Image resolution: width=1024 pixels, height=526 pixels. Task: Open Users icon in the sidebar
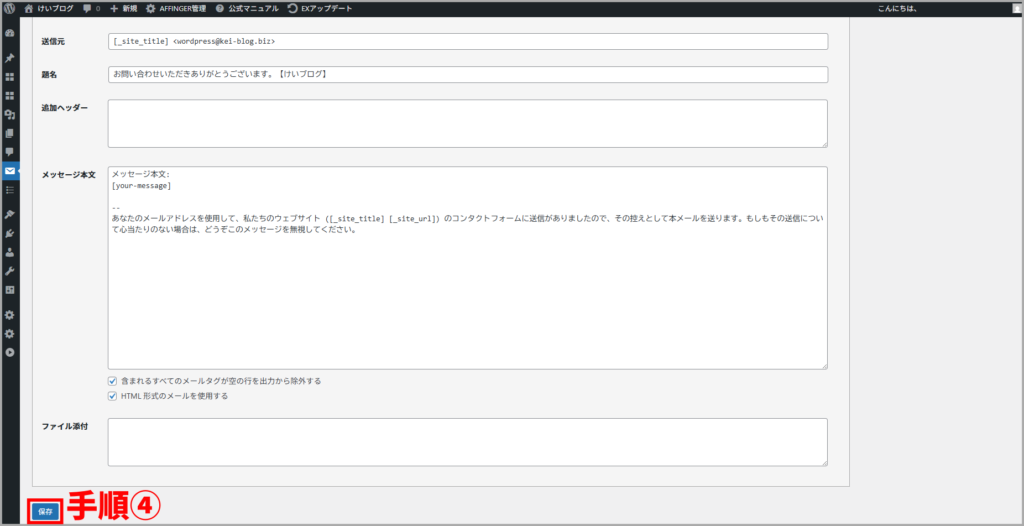tap(10, 252)
